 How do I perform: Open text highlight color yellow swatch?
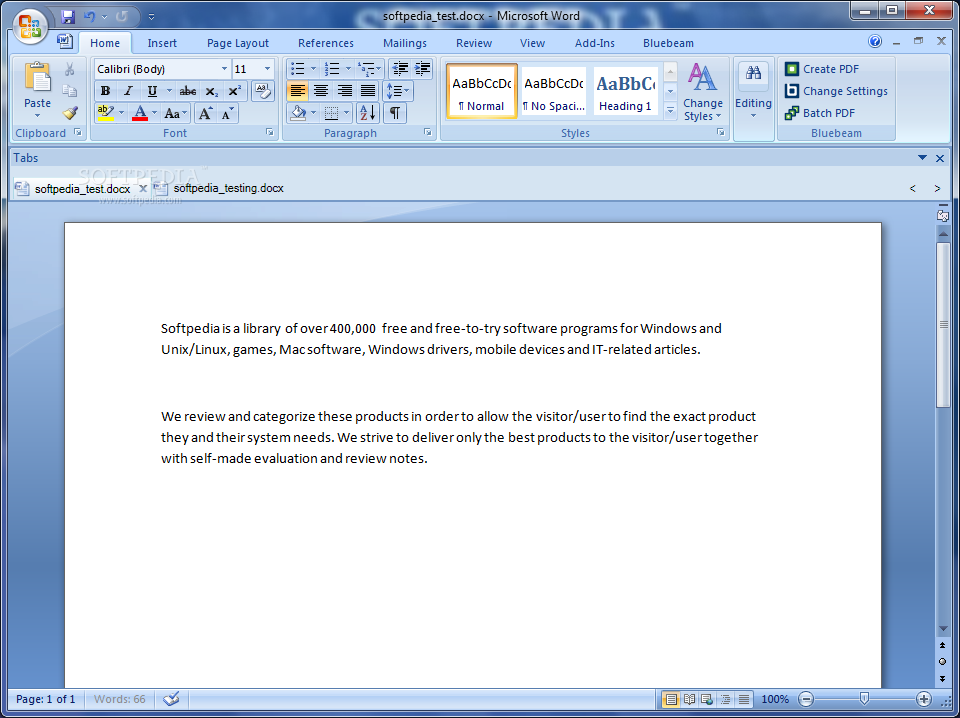click(x=105, y=113)
